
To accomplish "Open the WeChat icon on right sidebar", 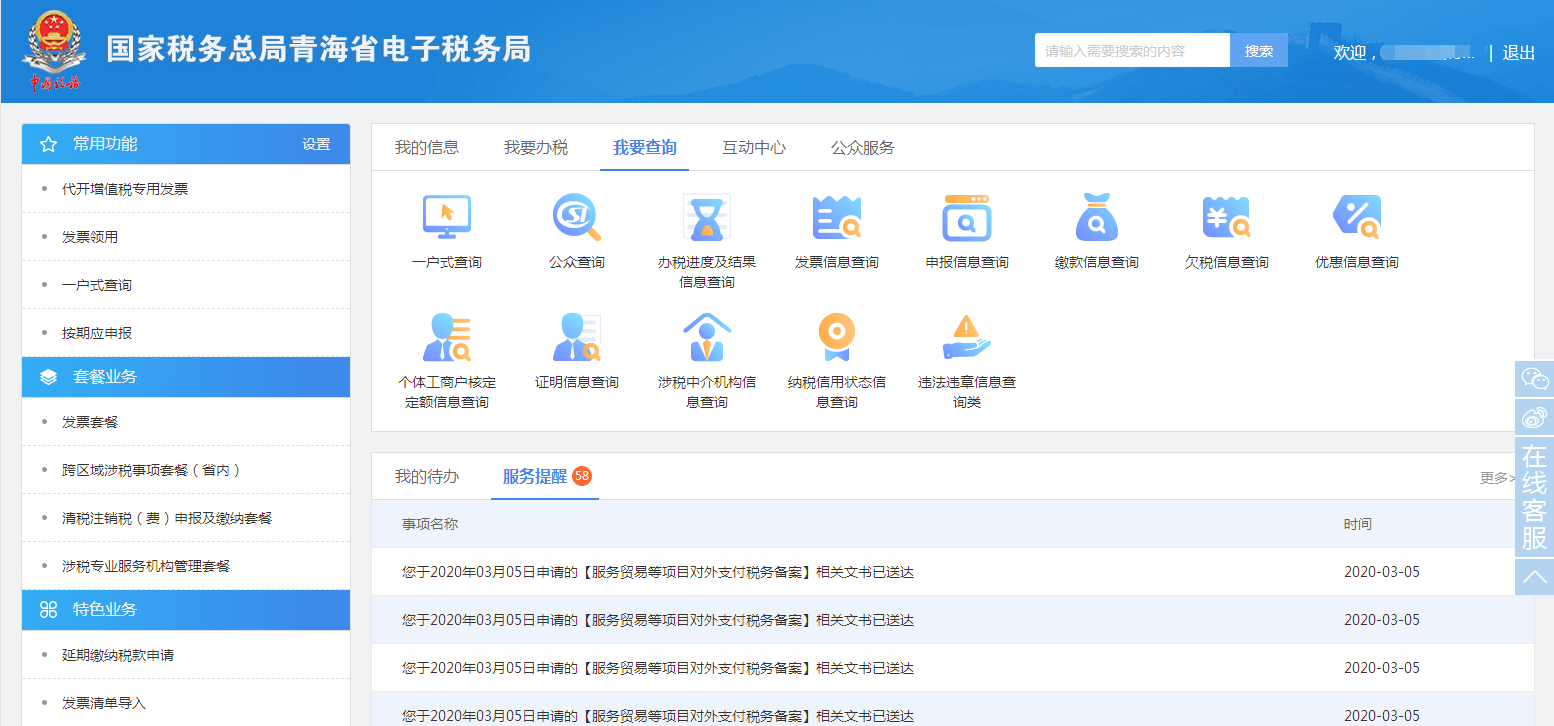I will click(1534, 379).
